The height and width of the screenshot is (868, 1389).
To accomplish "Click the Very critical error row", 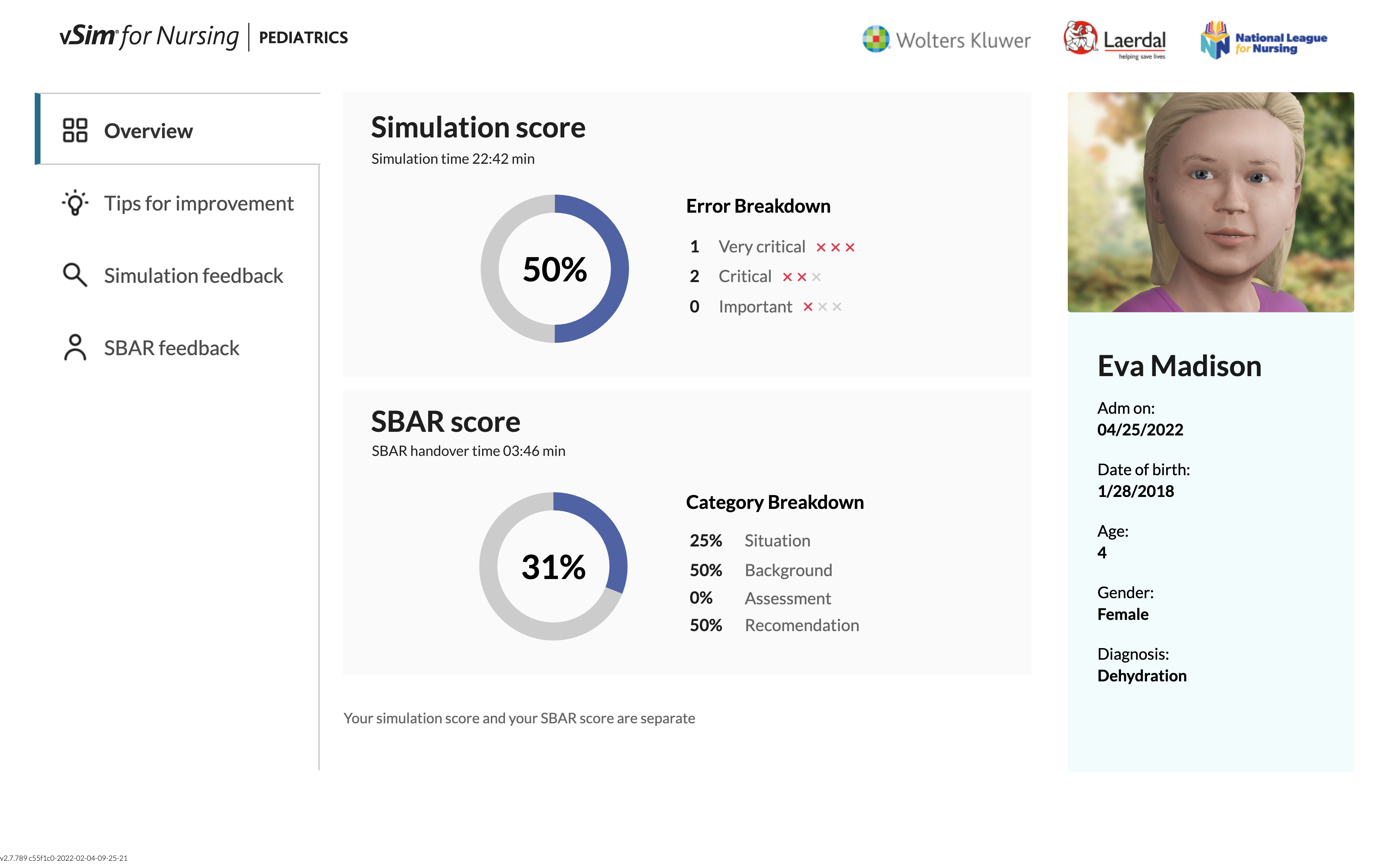I will (761, 247).
